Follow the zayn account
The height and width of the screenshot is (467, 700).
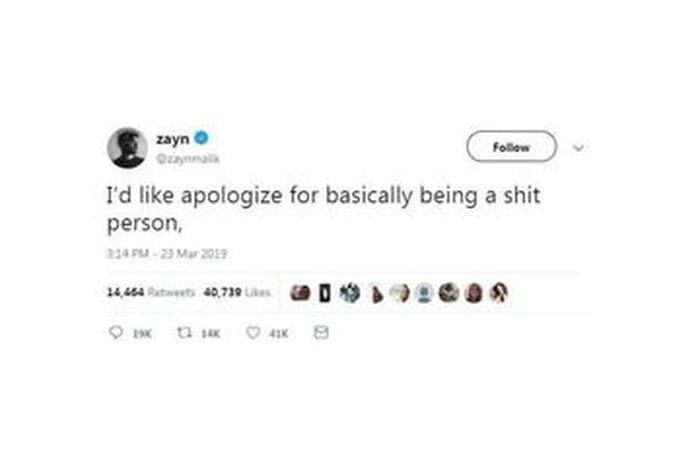pyautogui.click(x=512, y=147)
